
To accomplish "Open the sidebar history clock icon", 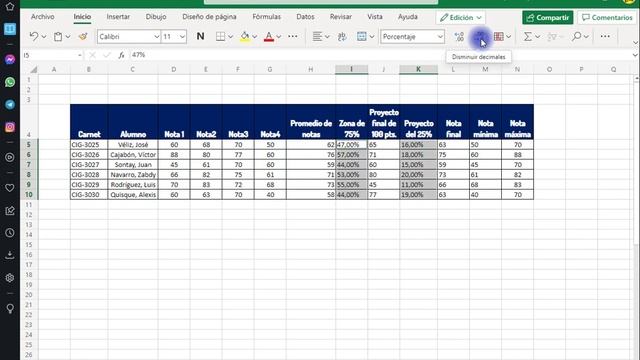I will point(10,233).
